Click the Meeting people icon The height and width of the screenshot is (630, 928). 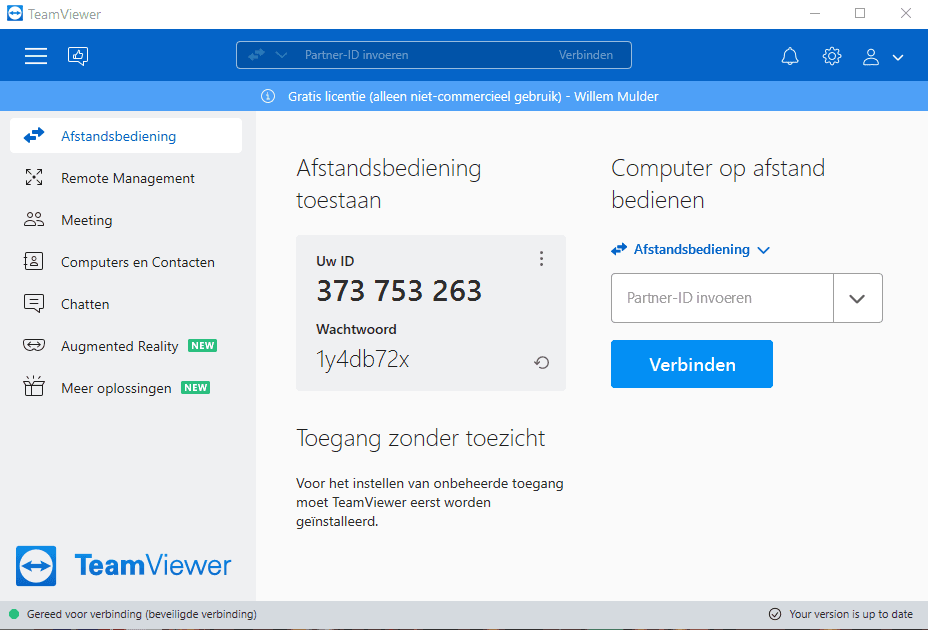34,219
